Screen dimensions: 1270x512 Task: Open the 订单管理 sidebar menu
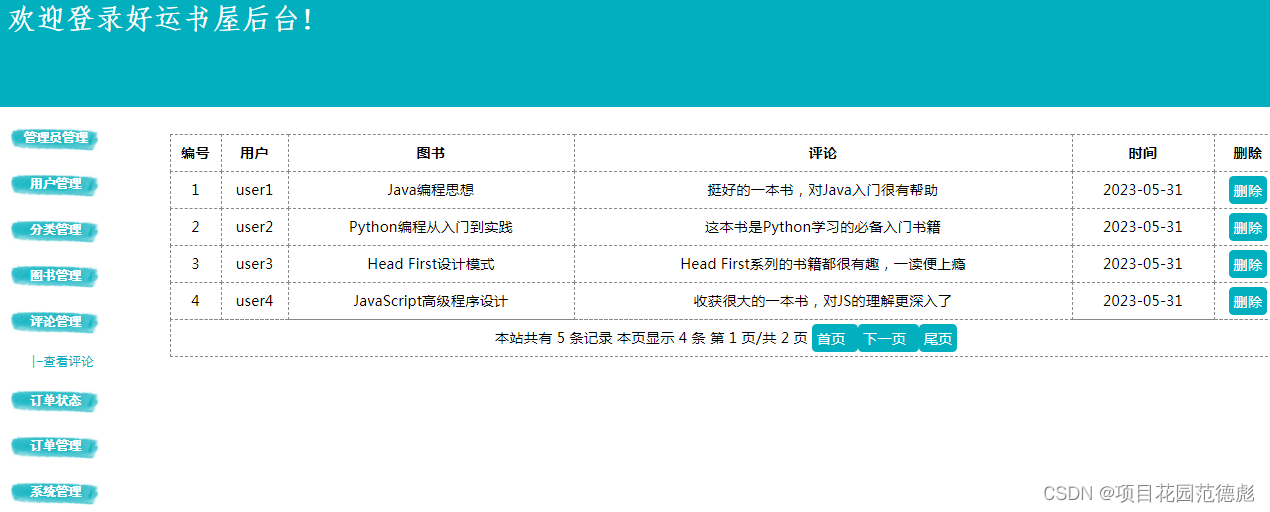(x=55, y=446)
